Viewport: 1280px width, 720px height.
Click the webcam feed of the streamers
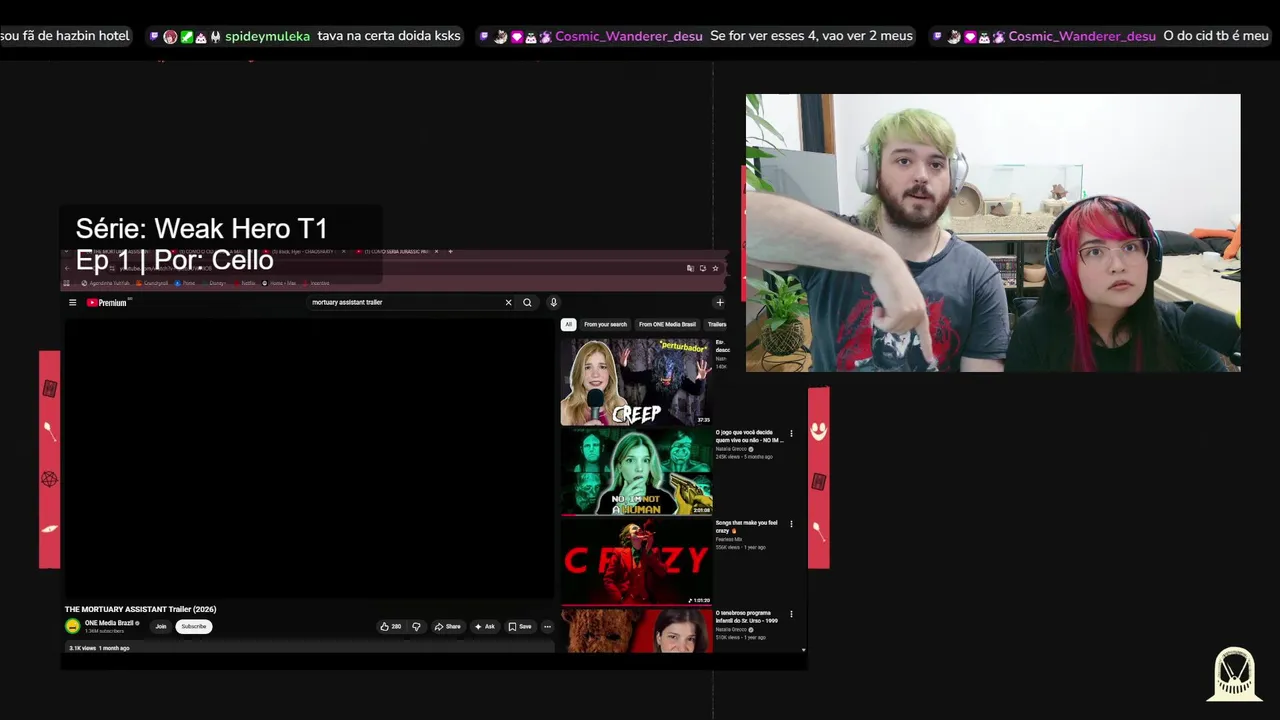click(x=993, y=233)
